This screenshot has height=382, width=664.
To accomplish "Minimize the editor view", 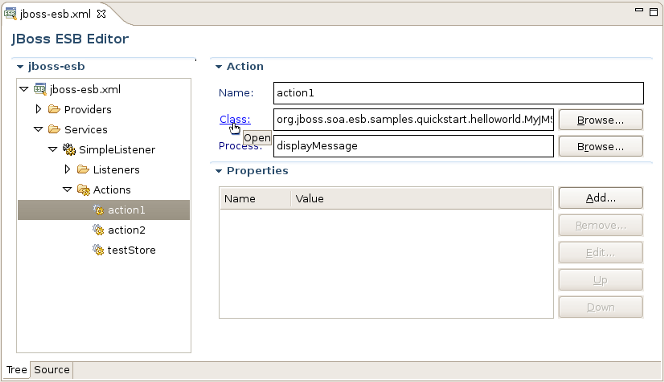I will coord(639,10).
